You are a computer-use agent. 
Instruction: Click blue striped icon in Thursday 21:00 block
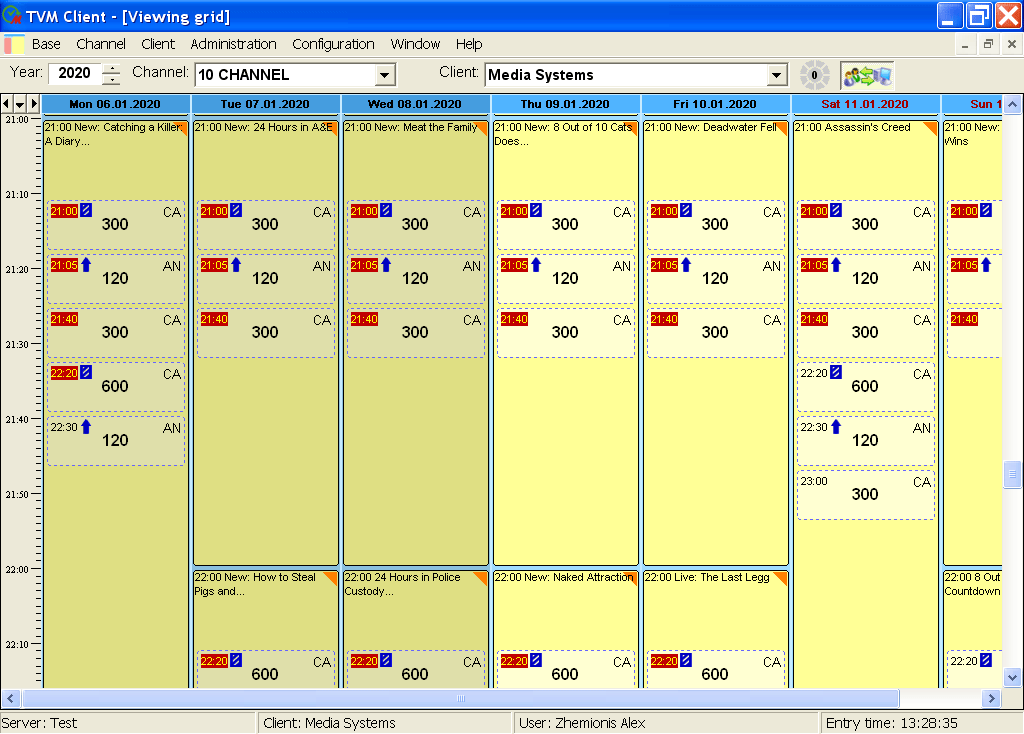coord(536,211)
